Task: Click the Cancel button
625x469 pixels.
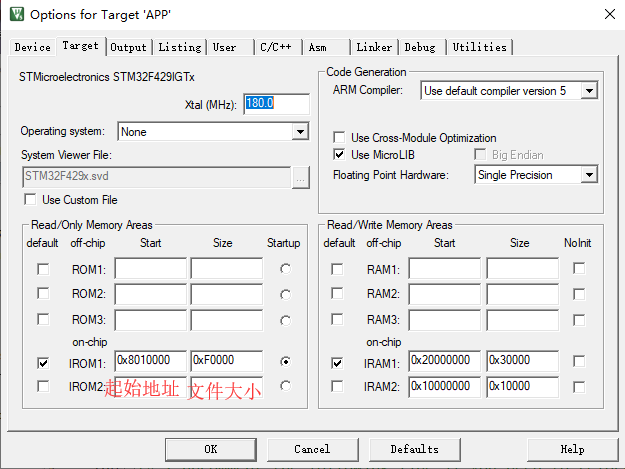Action: pos(312,449)
